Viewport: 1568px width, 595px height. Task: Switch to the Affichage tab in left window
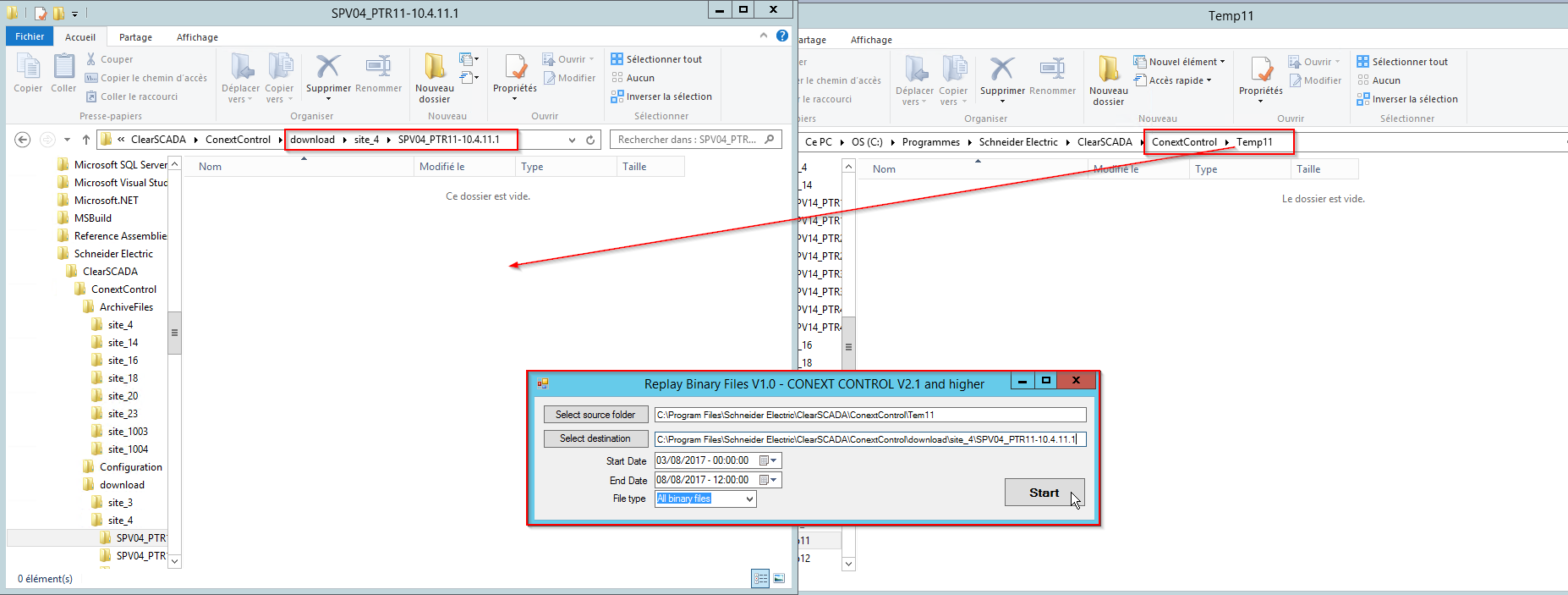point(197,37)
